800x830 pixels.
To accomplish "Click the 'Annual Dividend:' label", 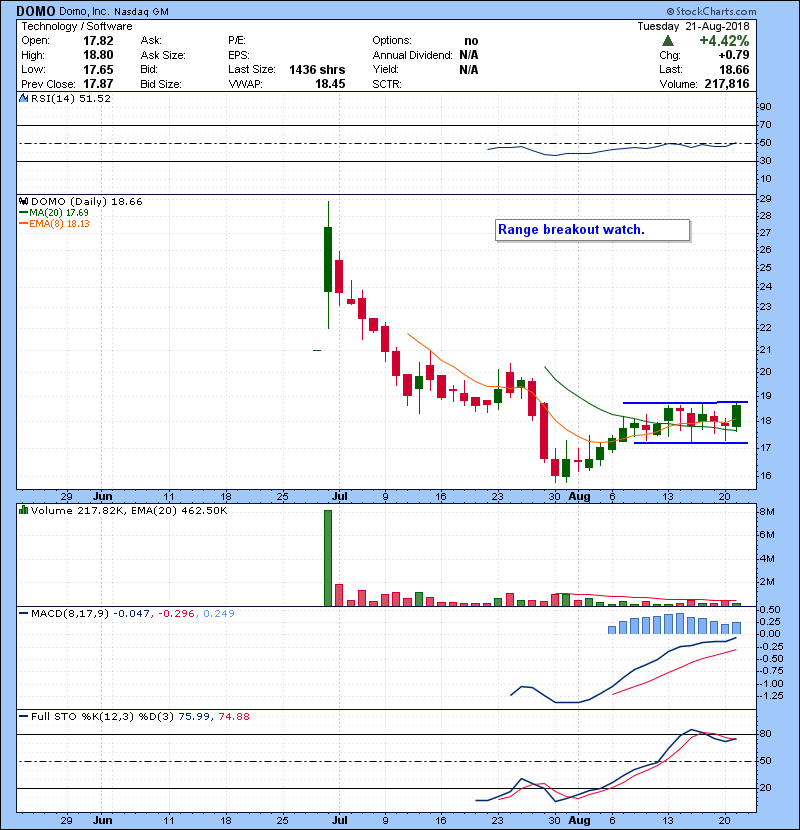I will (412, 55).
